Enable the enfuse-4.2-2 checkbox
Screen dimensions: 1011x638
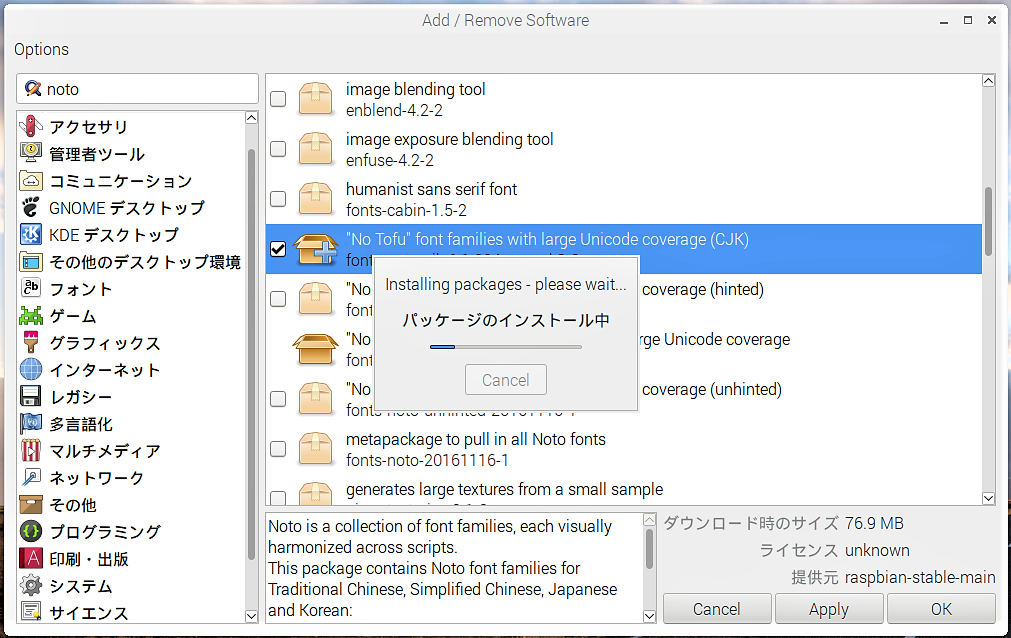tap(278, 149)
